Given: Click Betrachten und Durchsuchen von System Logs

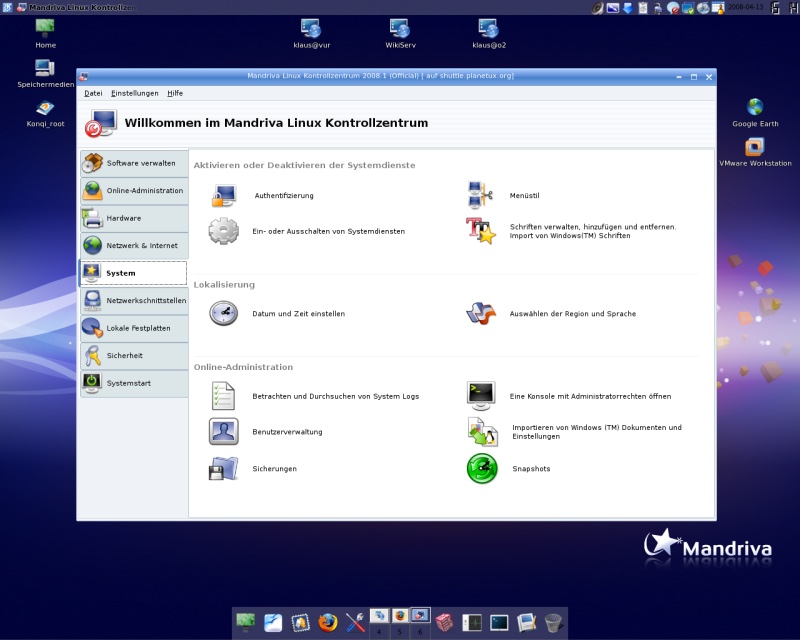Looking at the screenshot, I should point(336,397).
